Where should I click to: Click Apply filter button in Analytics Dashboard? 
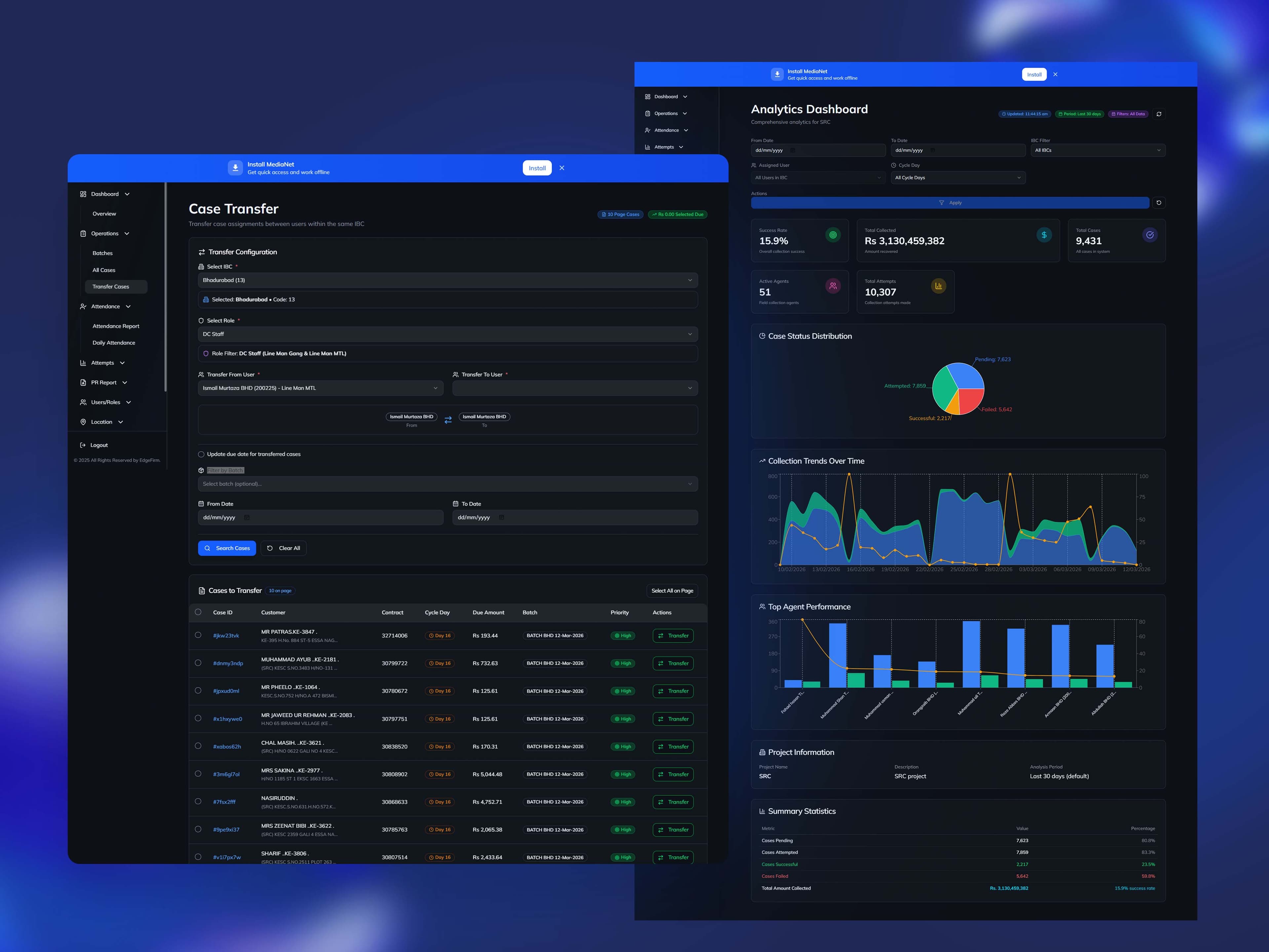tap(950, 203)
